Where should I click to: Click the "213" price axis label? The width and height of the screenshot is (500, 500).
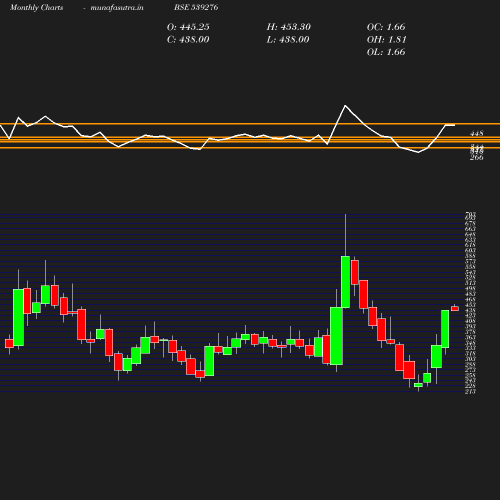470,392
